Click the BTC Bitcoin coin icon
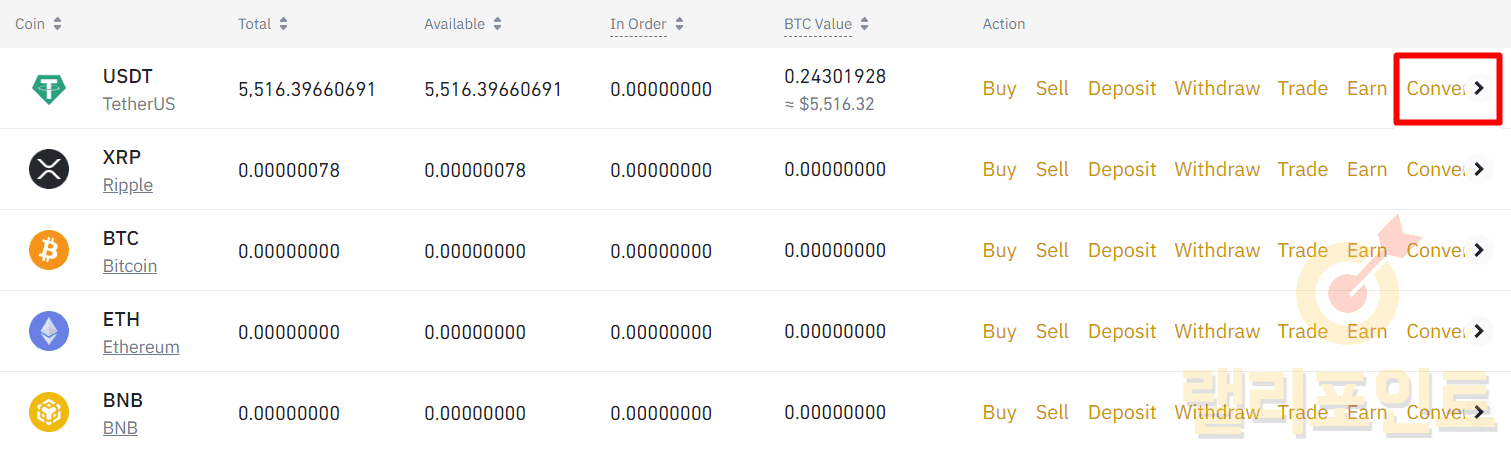The height and width of the screenshot is (451, 1511). click(x=49, y=251)
